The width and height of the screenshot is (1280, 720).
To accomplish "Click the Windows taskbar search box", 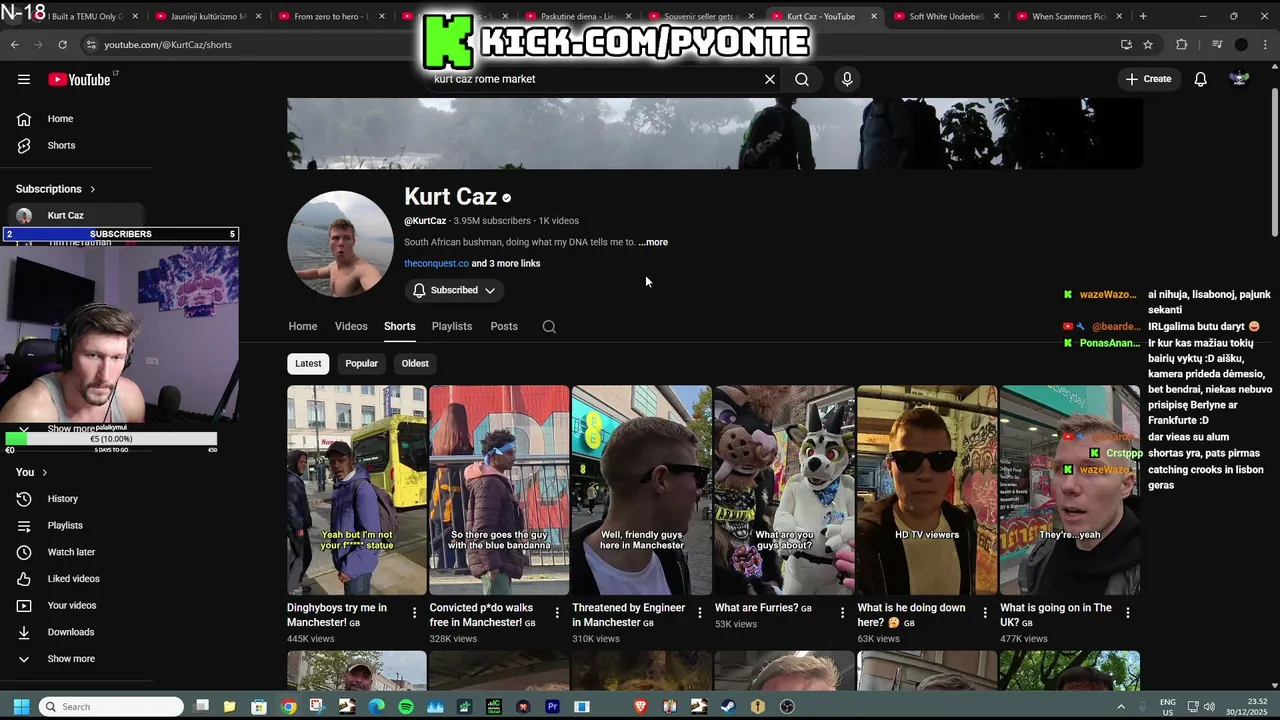I will (x=111, y=706).
